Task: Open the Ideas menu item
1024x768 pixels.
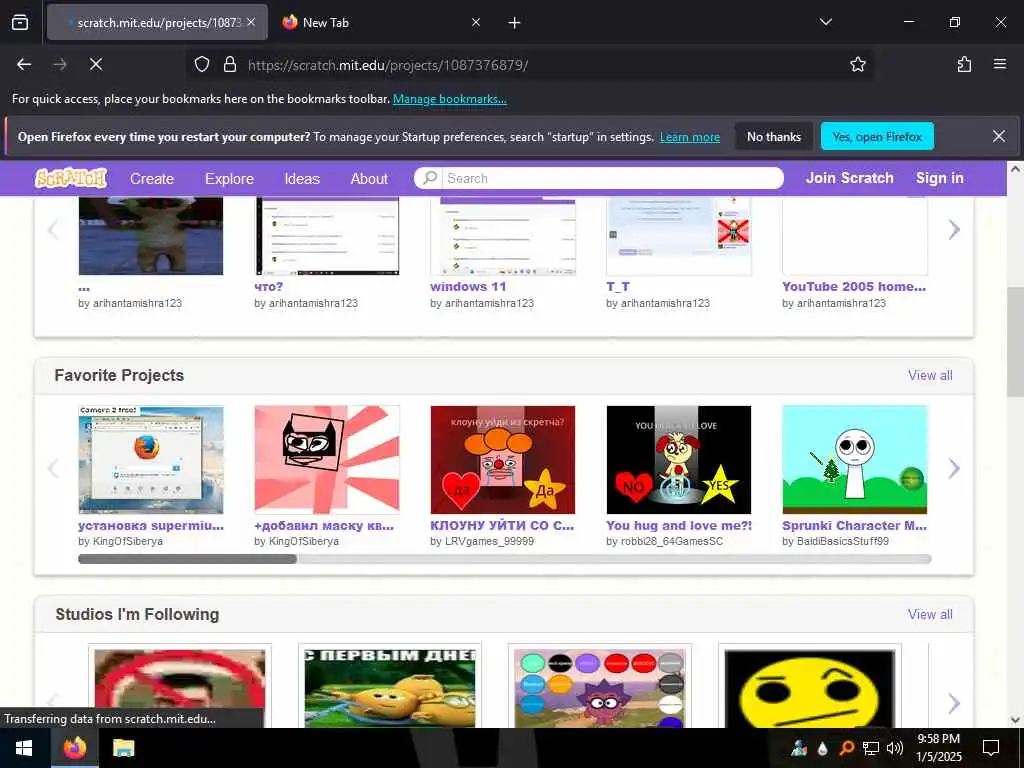Action: pyautogui.click(x=302, y=179)
